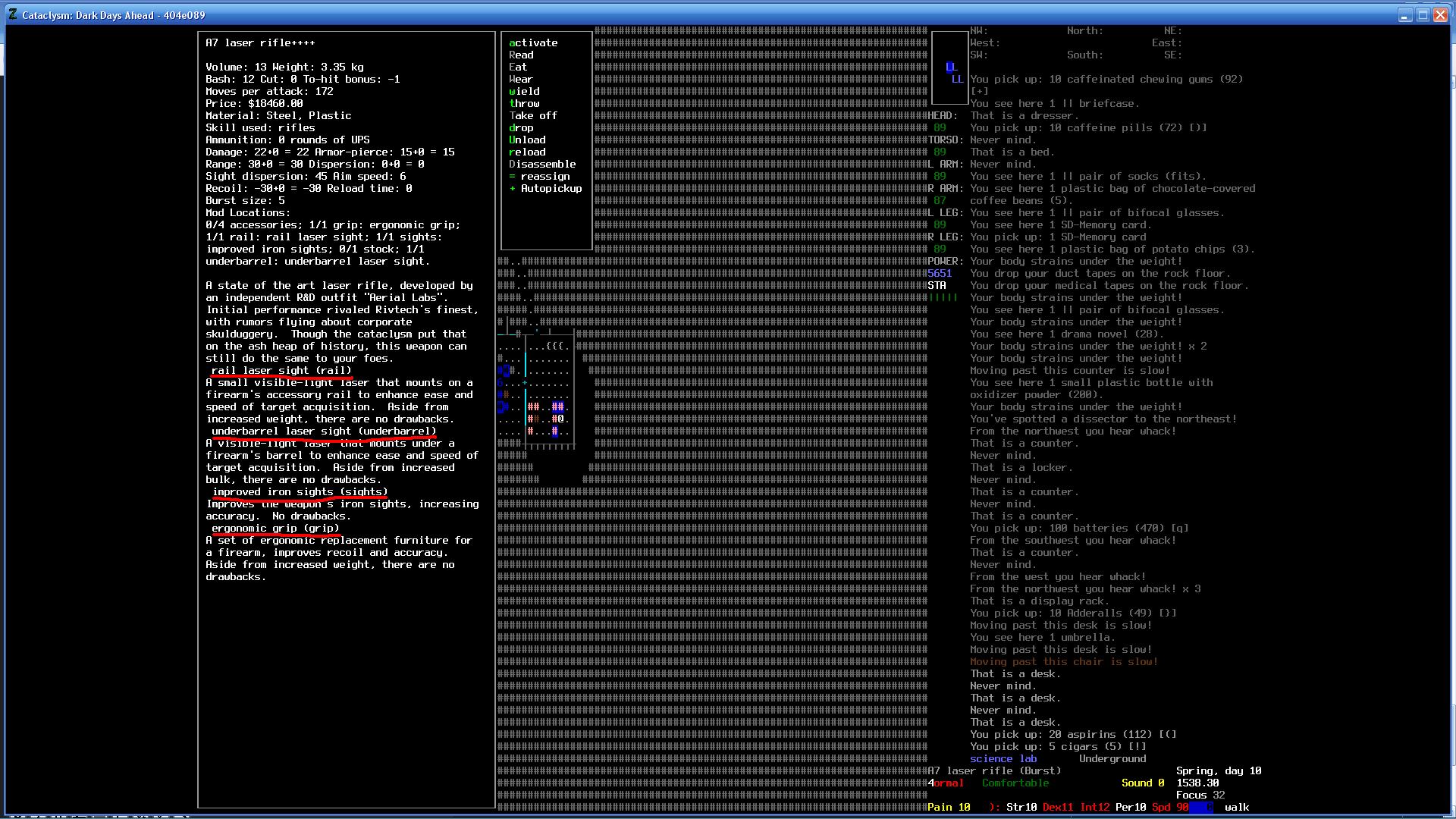Click the application icon in the title bar
Screen dimensions: 1456x819
(13, 15)
